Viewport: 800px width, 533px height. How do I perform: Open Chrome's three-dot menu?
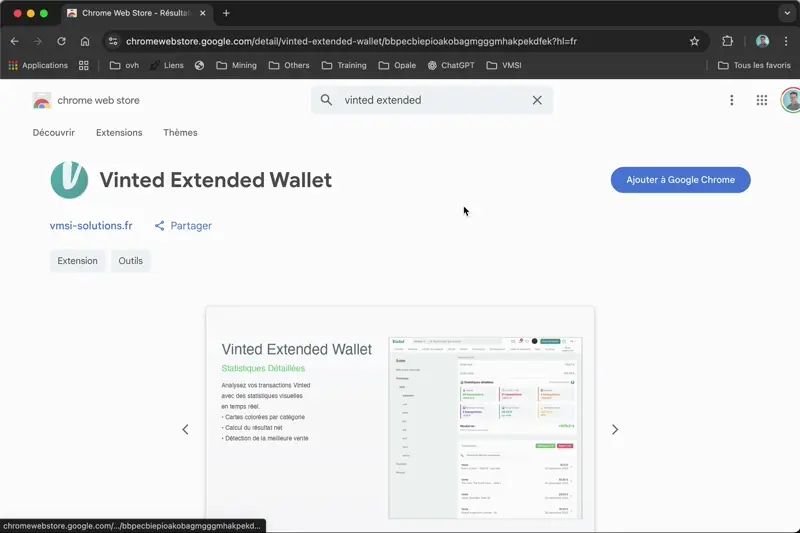click(x=786, y=41)
